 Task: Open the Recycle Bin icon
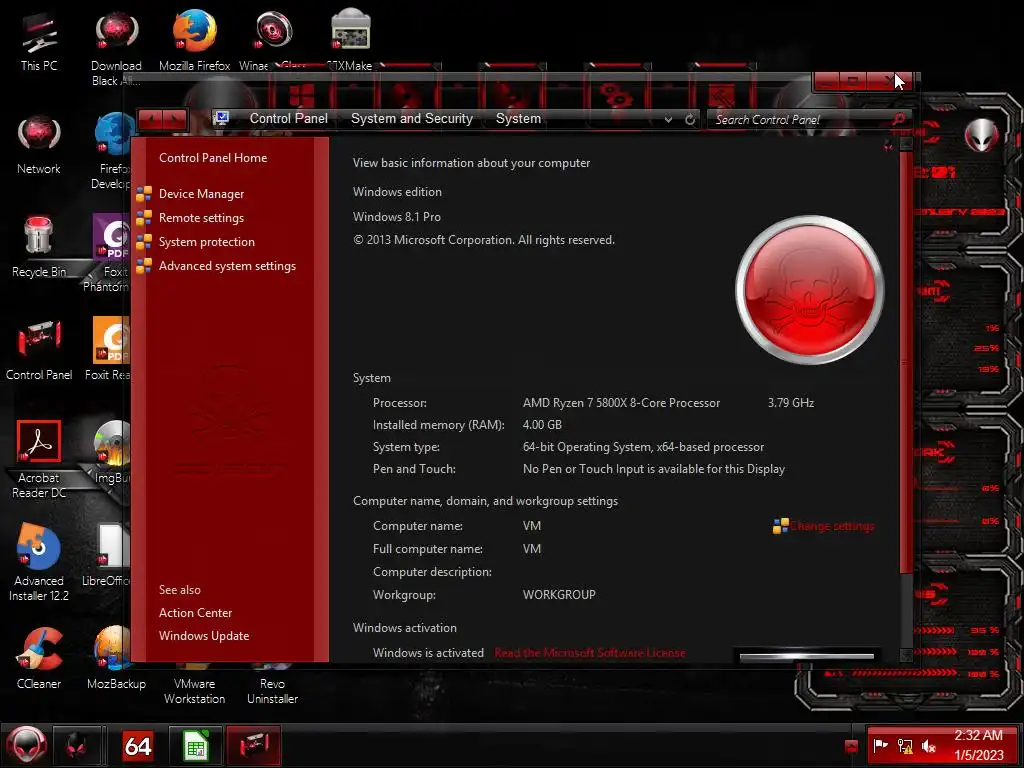(x=39, y=247)
